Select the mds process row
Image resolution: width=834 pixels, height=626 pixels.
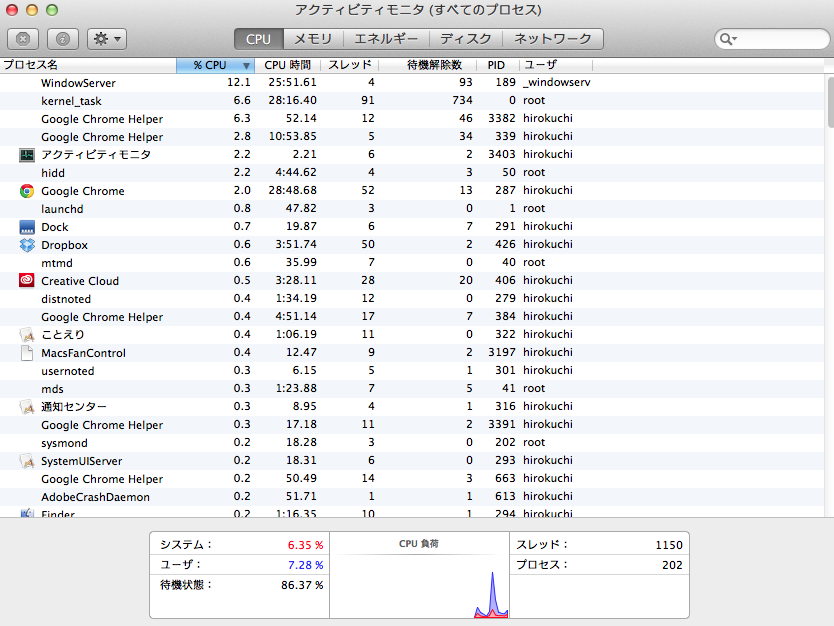(x=412, y=389)
